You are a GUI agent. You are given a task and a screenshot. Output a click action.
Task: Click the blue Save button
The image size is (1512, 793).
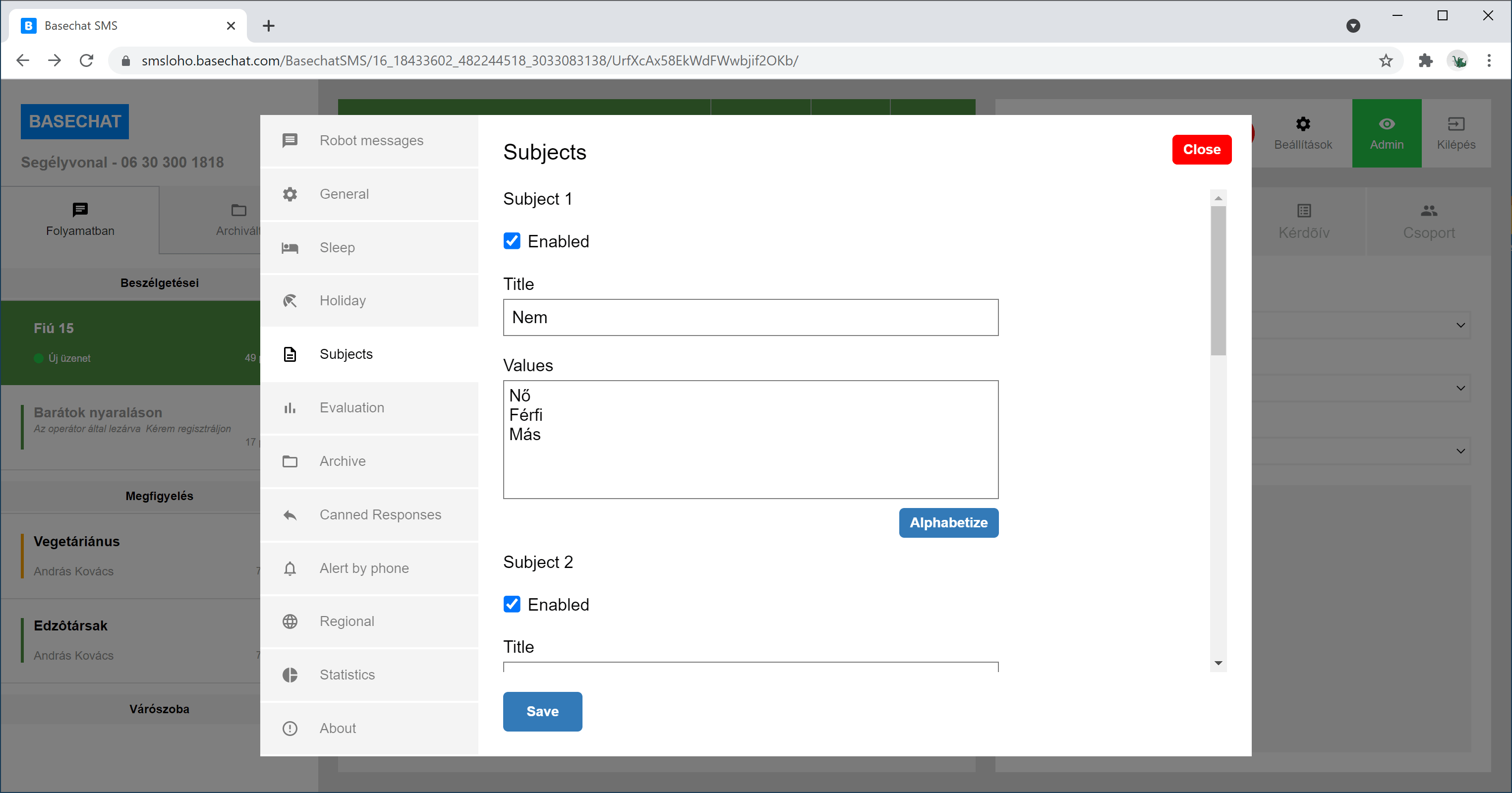point(542,711)
